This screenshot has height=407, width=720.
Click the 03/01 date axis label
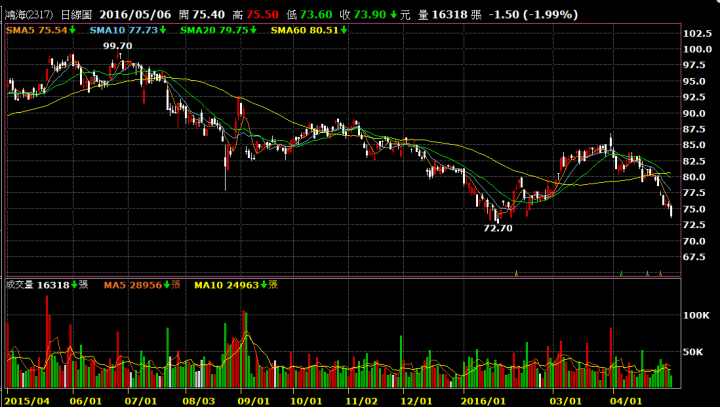tap(566, 401)
